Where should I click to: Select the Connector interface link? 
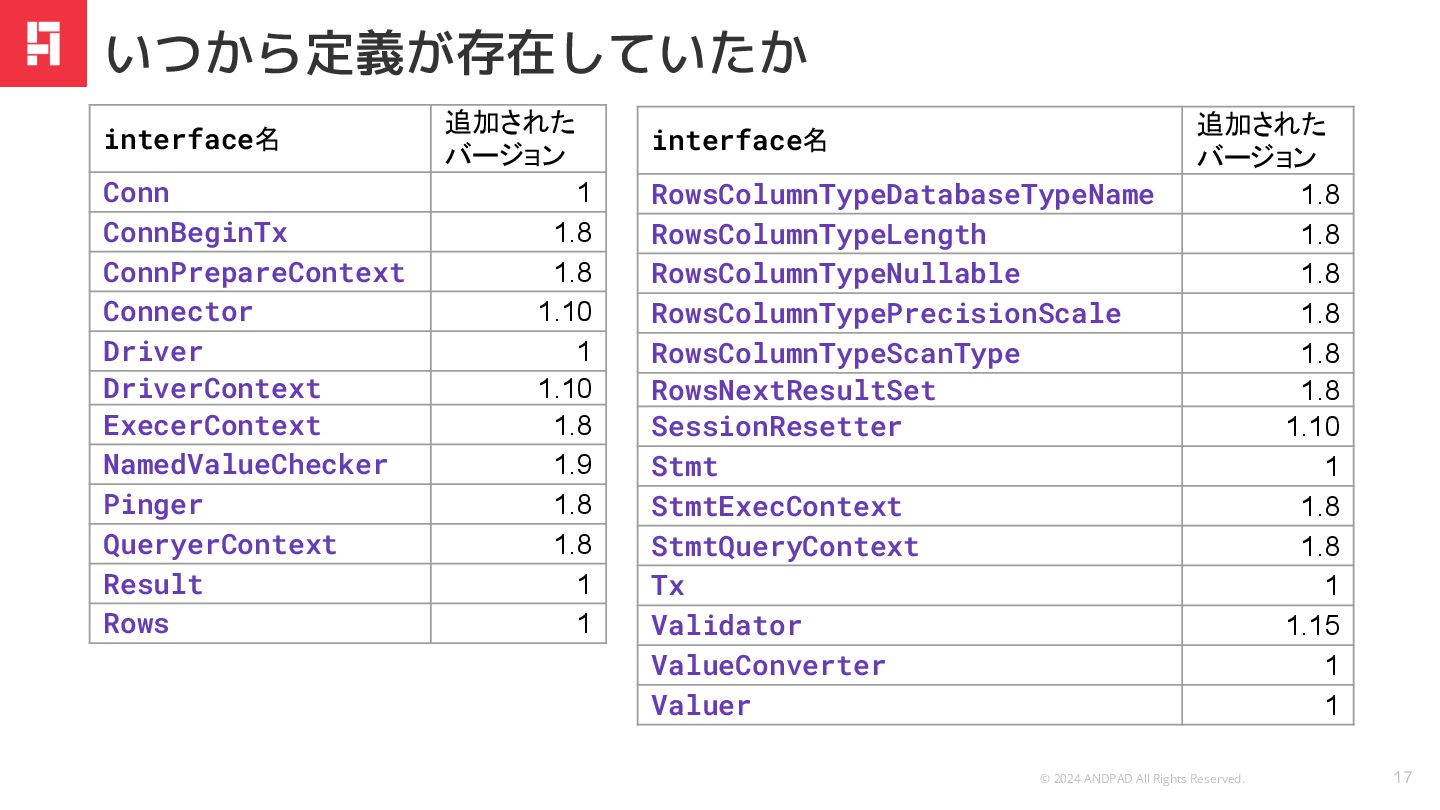(x=178, y=312)
